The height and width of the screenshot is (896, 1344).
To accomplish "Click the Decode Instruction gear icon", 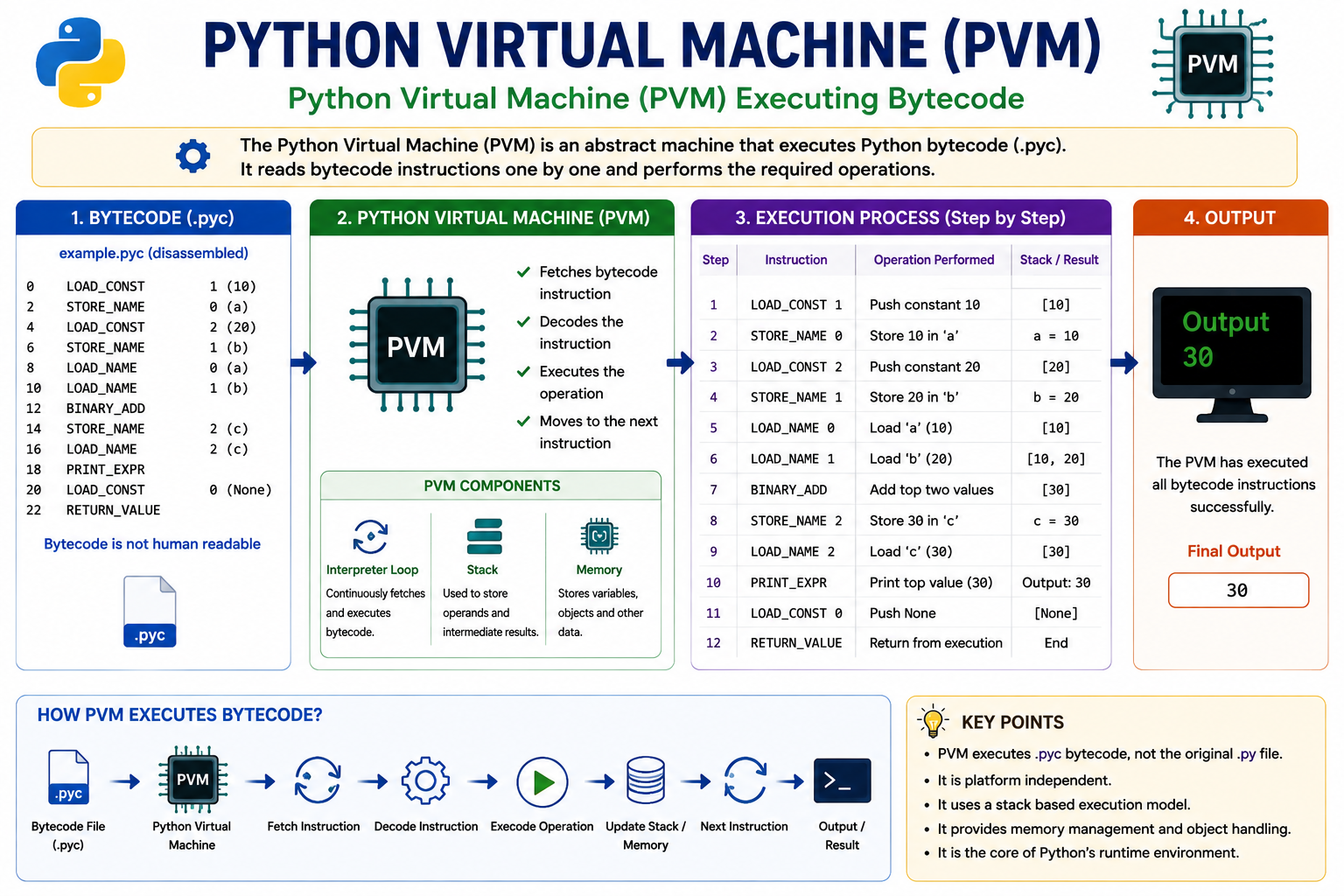I will 425,780.
